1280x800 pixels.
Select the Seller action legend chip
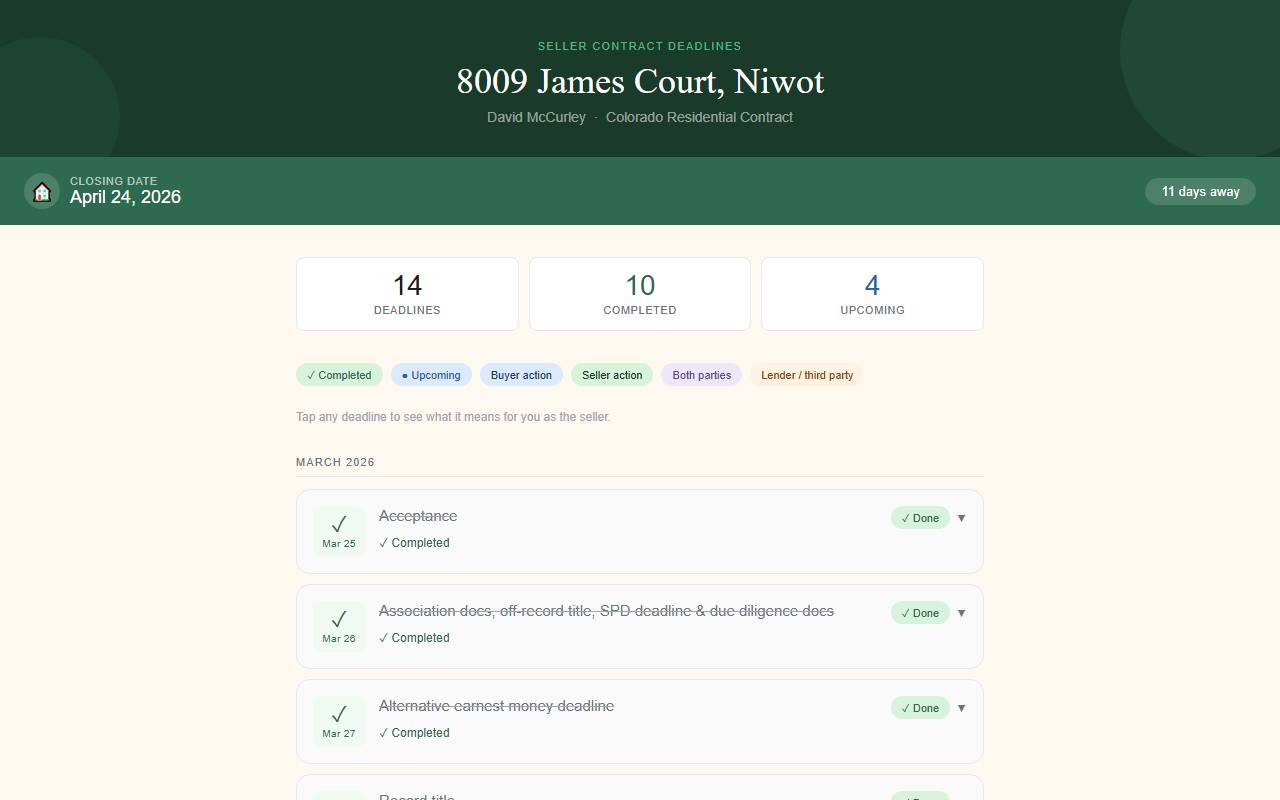[x=612, y=375]
